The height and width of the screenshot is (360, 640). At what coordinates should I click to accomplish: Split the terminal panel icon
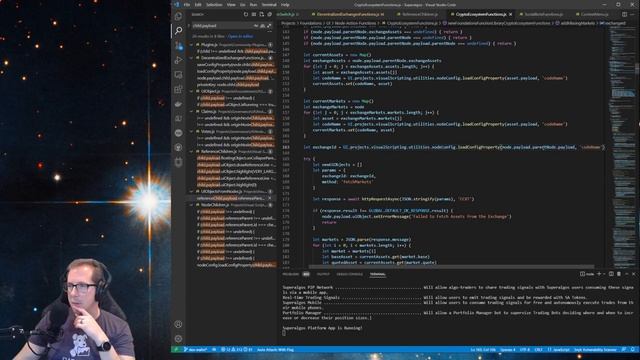pos(611,274)
